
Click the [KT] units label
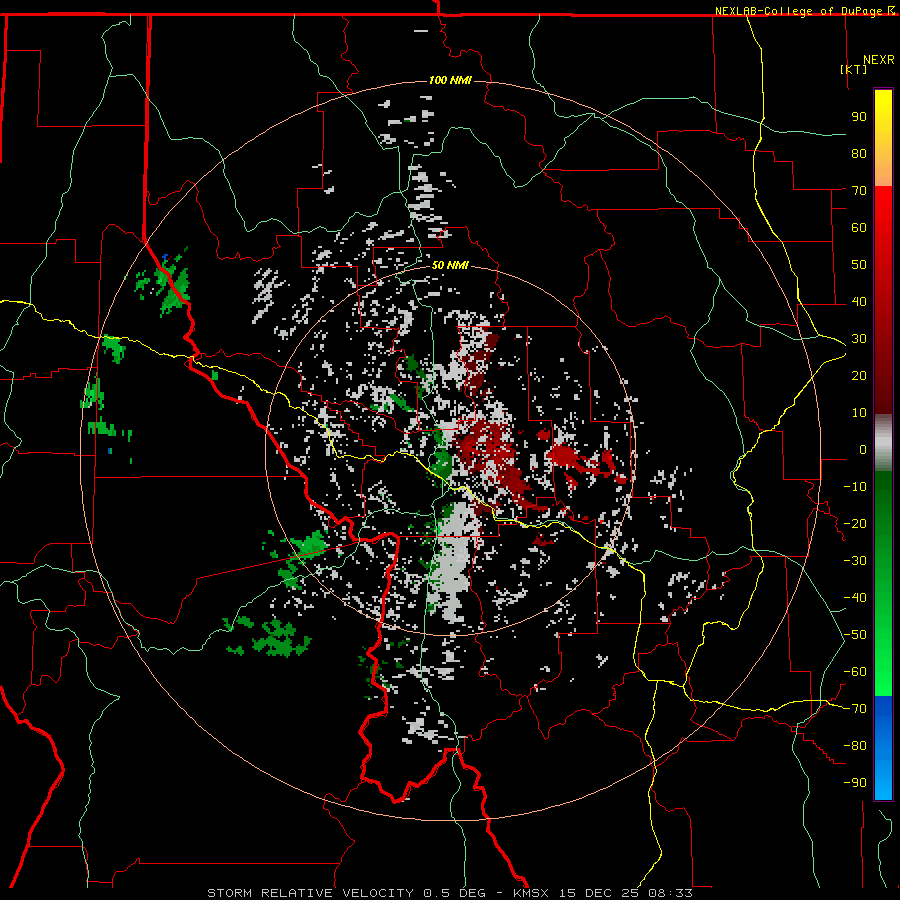(853, 69)
